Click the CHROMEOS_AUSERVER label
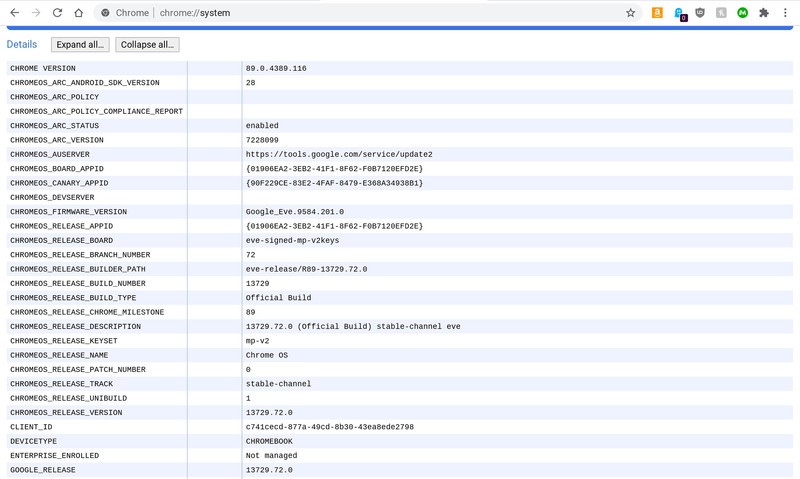The width and height of the screenshot is (800, 479). pos(50,154)
